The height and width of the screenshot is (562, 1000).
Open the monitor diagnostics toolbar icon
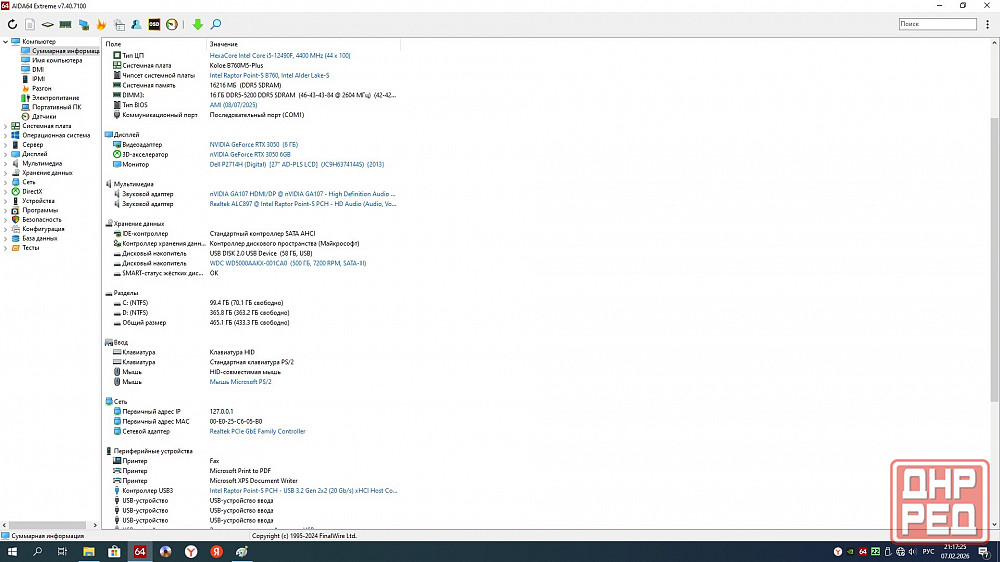(83, 24)
